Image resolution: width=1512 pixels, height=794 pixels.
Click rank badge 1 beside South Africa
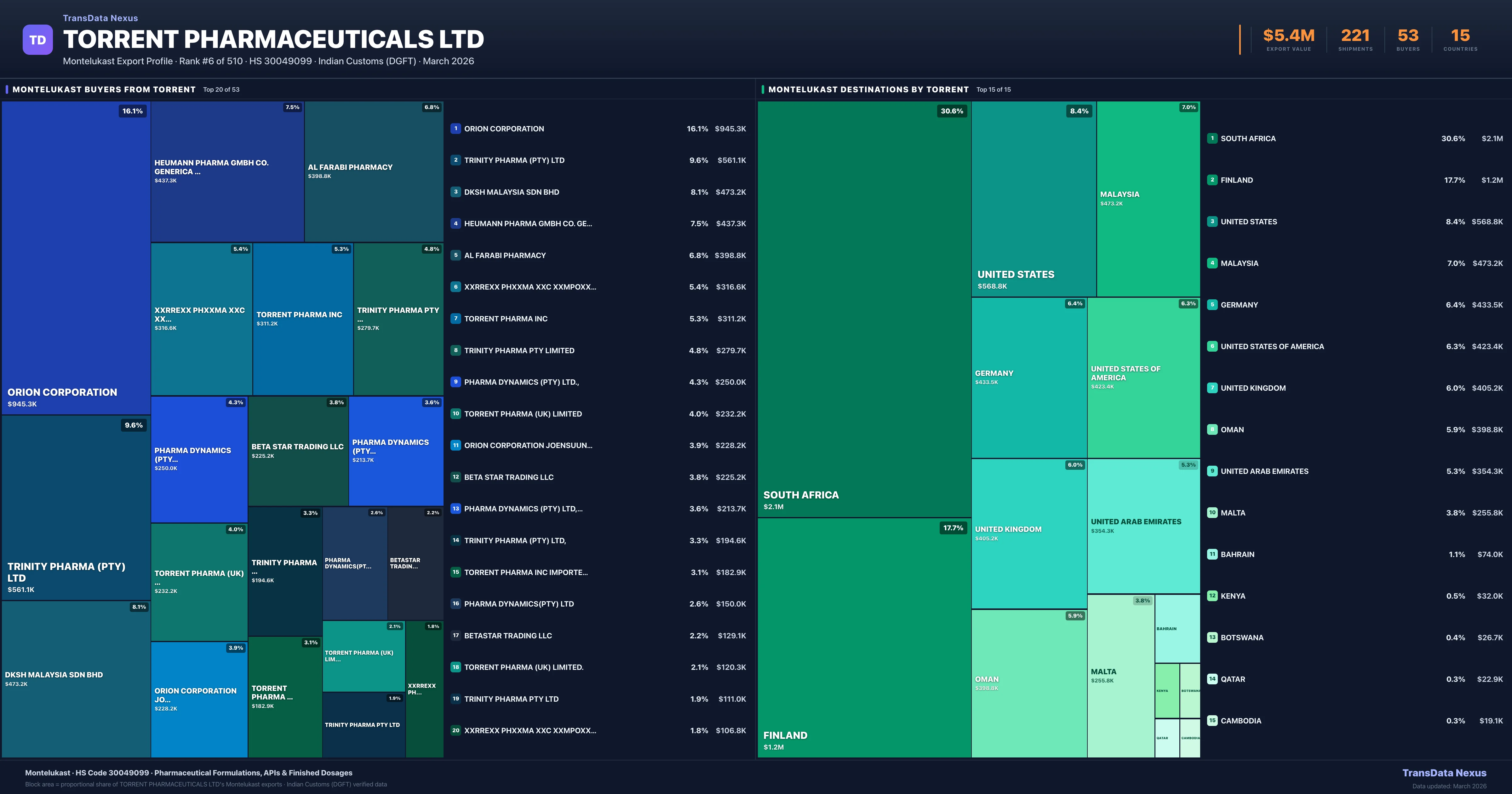point(1212,139)
